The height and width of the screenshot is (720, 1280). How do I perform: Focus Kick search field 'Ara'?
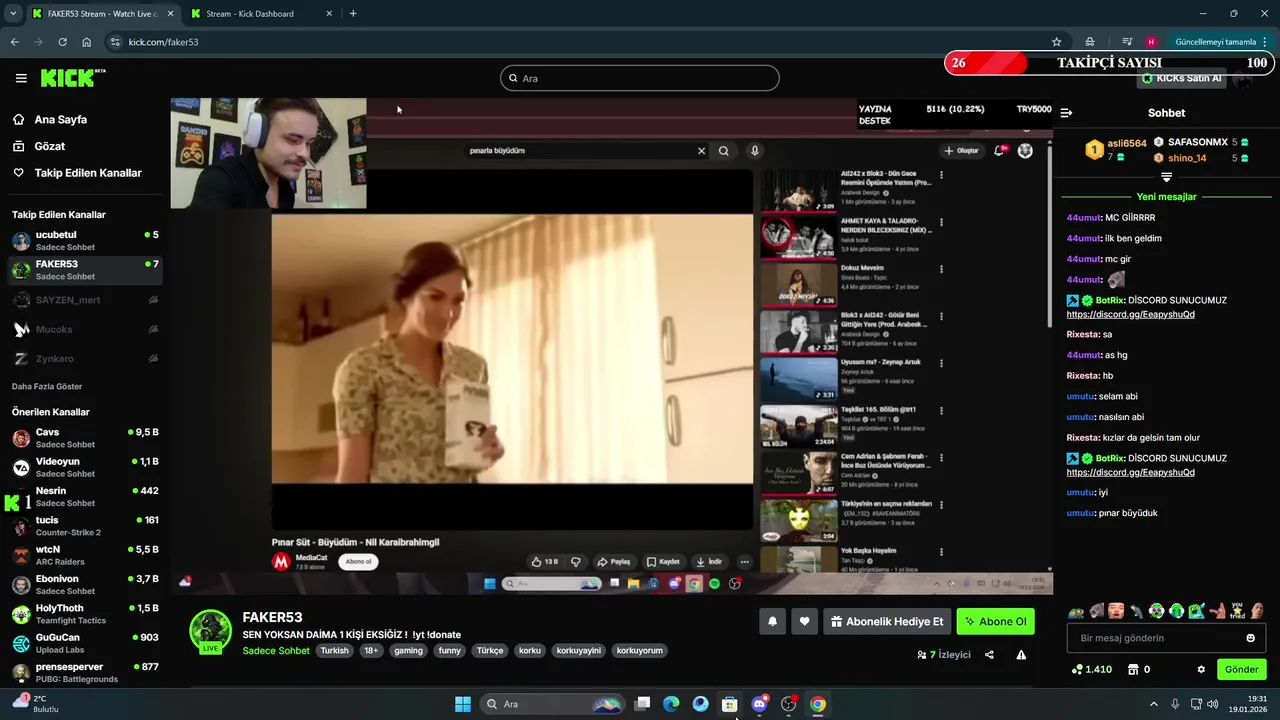coord(640,78)
